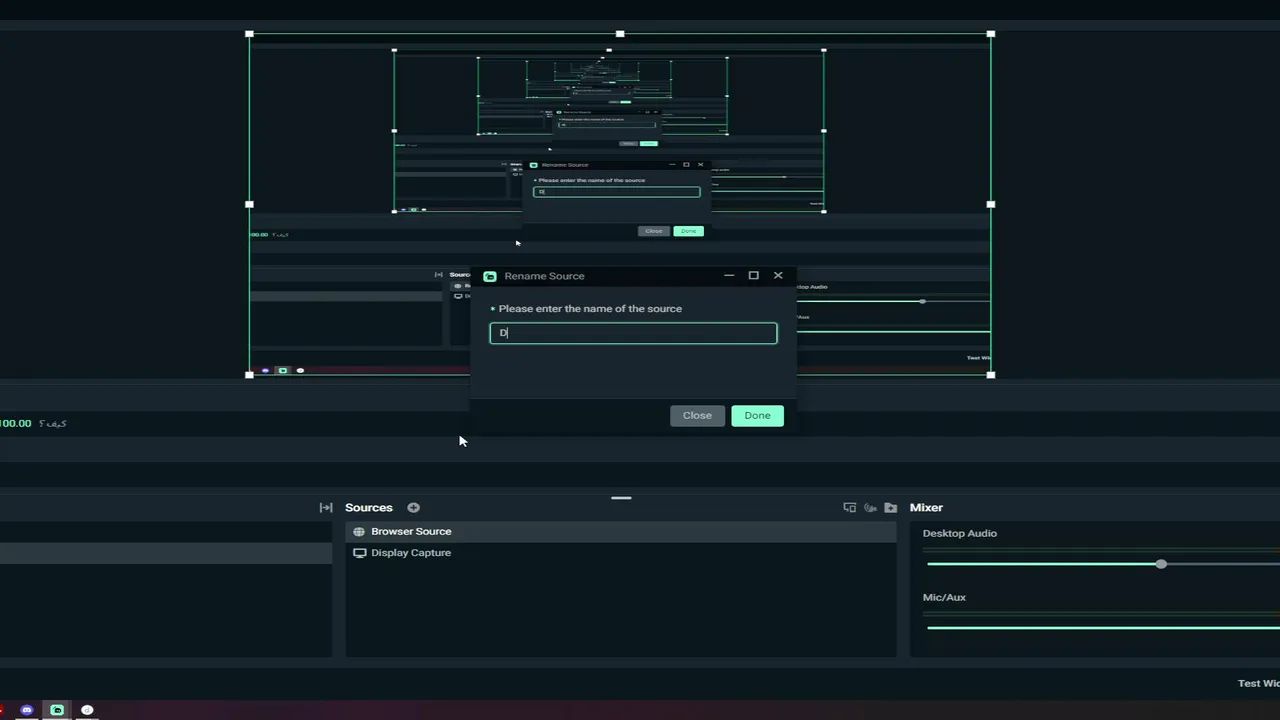Click the panel resize handle above Sources
This screenshot has height=720, width=1280.
click(x=621, y=497)
